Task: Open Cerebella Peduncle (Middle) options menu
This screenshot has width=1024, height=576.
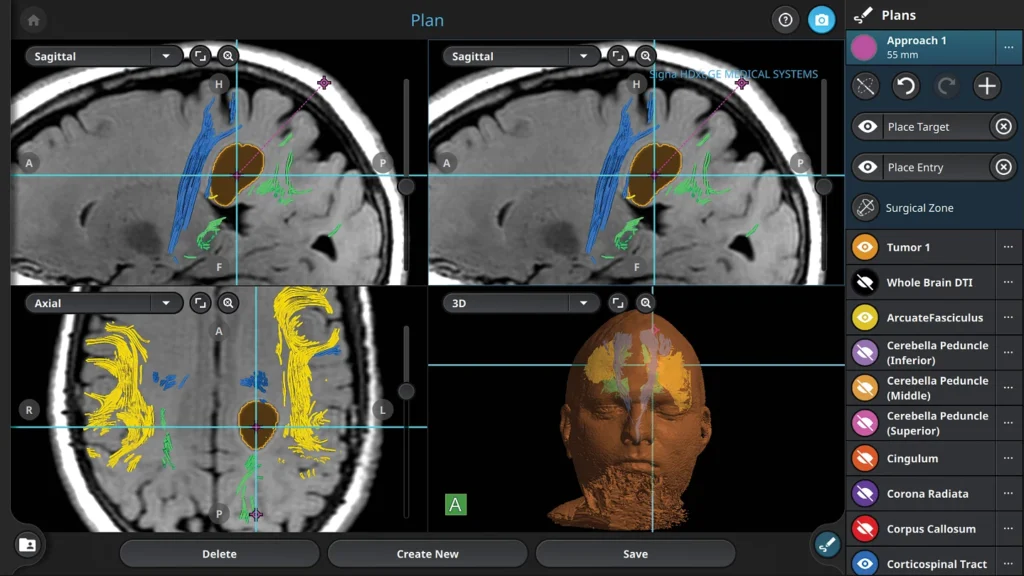Action: pyautogui.click(x=1008, y=388)
